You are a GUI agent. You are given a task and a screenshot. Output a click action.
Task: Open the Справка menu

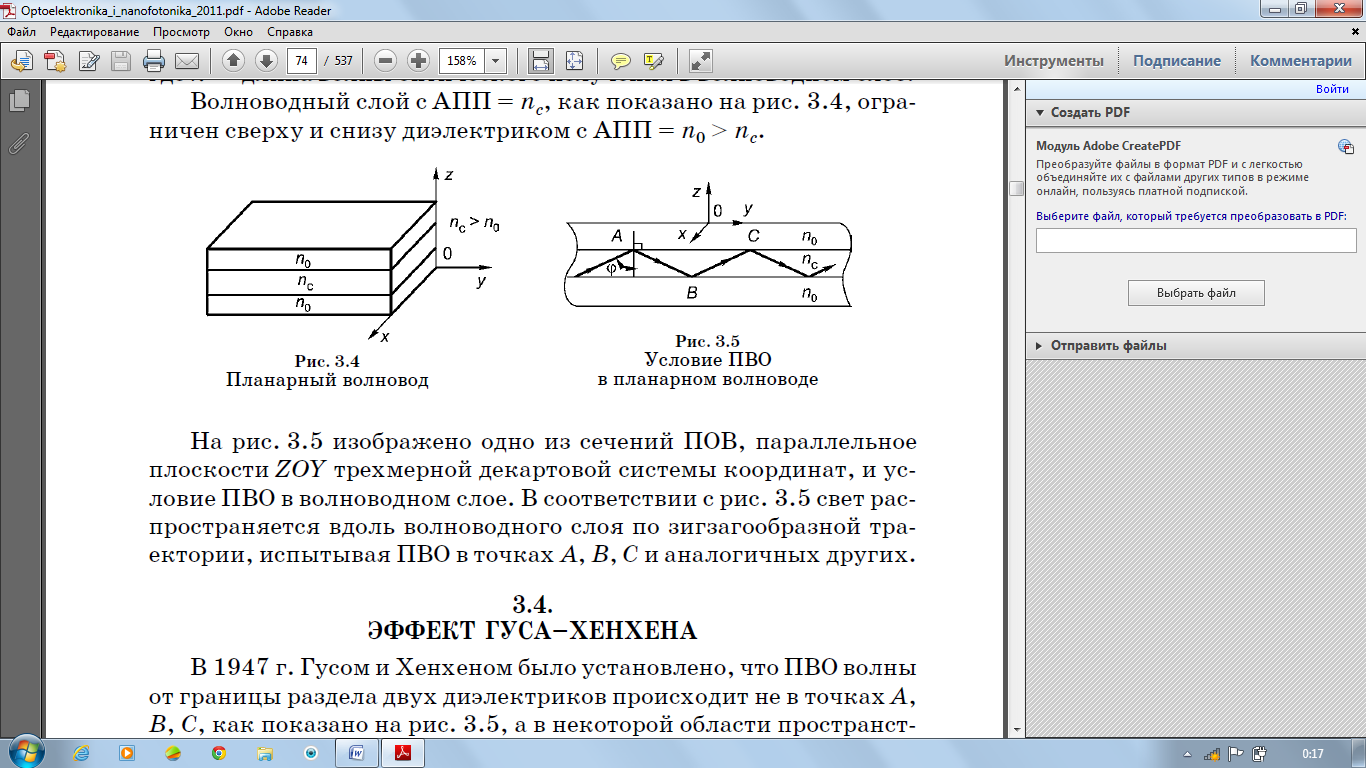click(289, 32)
